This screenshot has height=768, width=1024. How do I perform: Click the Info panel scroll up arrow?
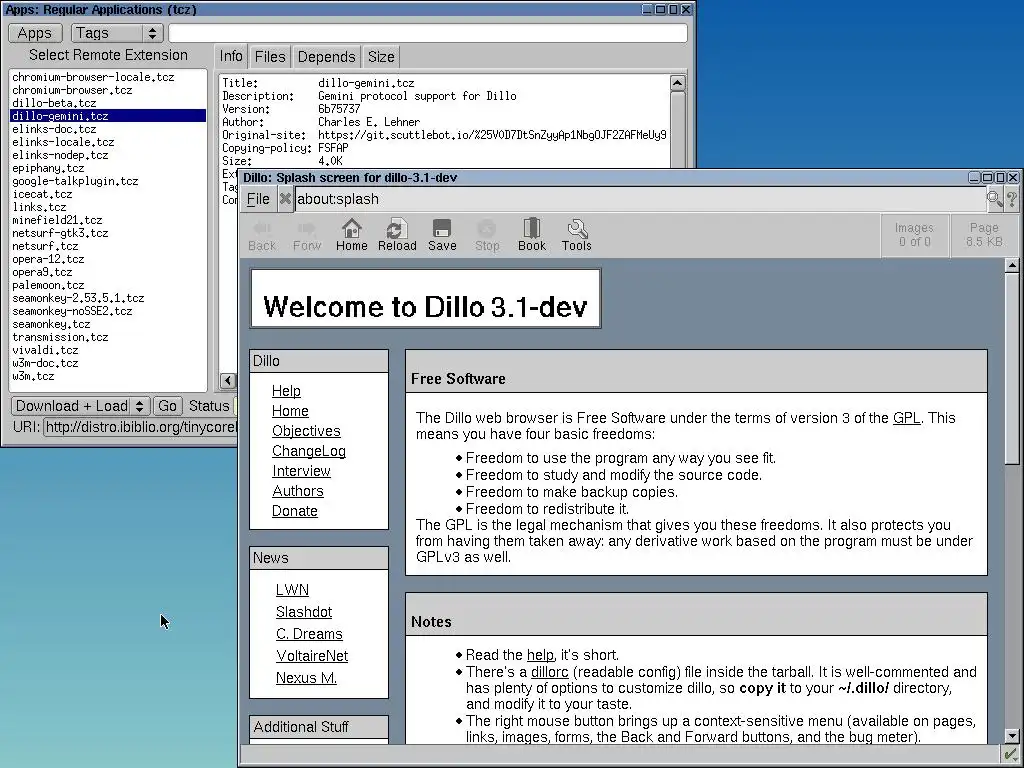(677, 82)
